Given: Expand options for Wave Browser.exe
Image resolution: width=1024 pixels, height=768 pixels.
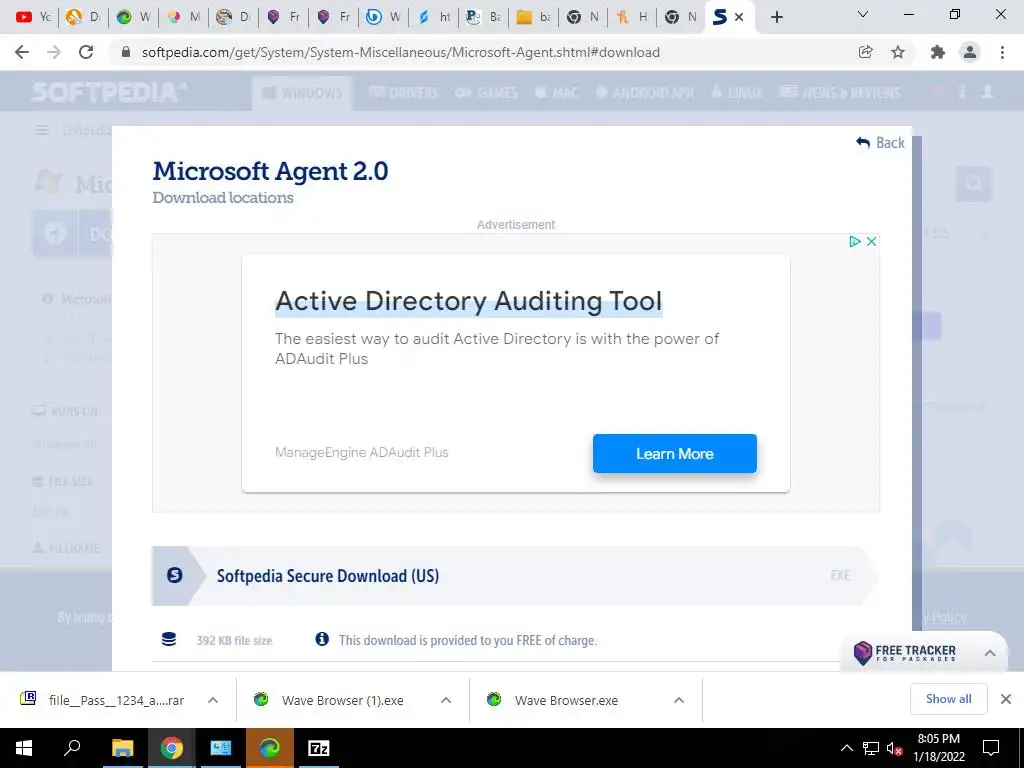Looking at the screenshot, I should [x=679, y=700].
